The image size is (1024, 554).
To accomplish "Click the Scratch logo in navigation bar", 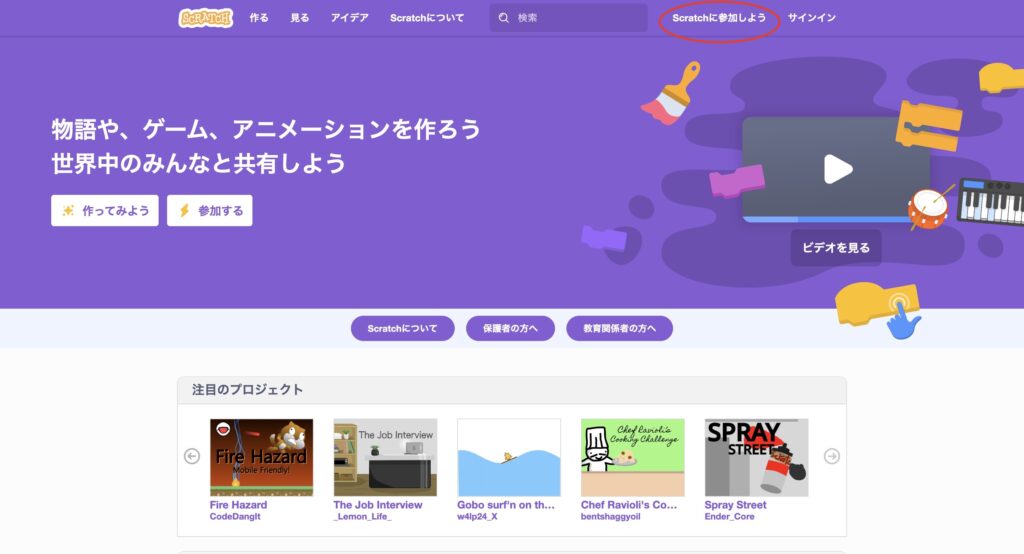I will pos(206,18).
